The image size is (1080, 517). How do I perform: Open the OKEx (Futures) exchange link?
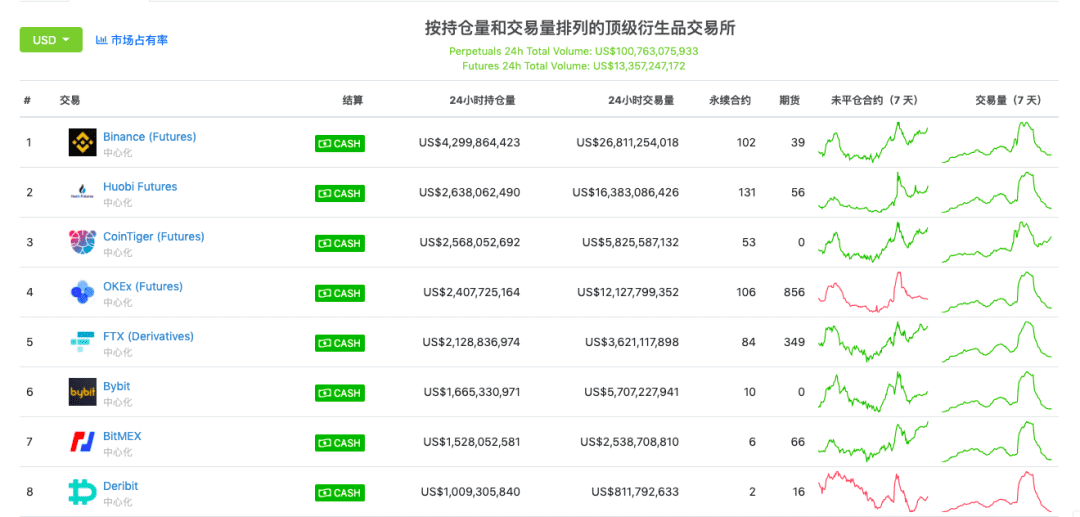pyautogui.click(x=143, y=286)
